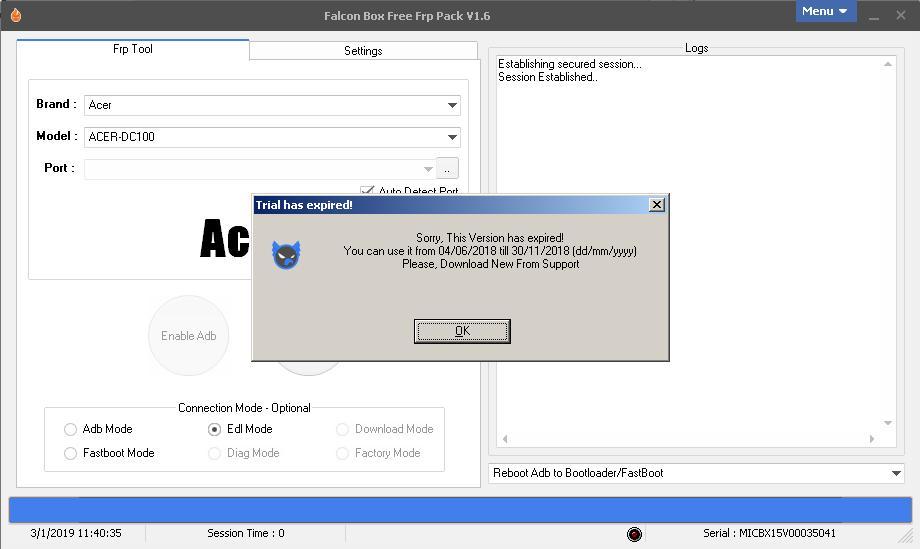Image resolution: width=920 pixels, height=549 pixels.
Task: Click the 'Please, Download New From Support' text
Action: (491, 264)
